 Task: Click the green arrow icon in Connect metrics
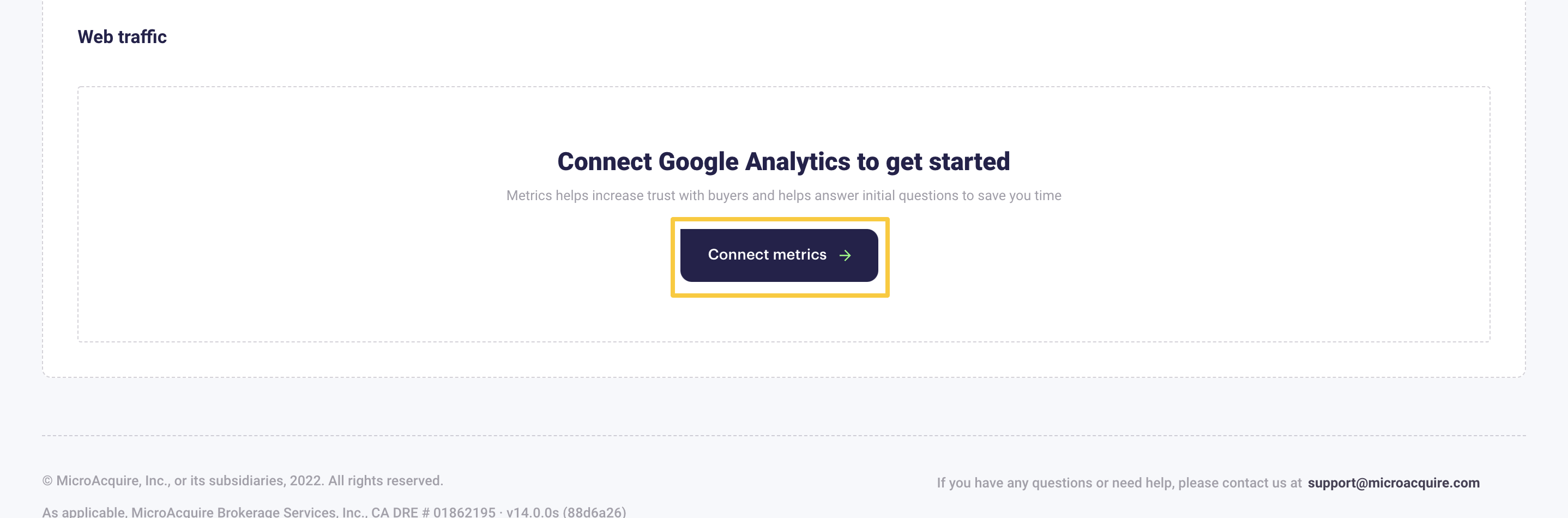point(845,256)
